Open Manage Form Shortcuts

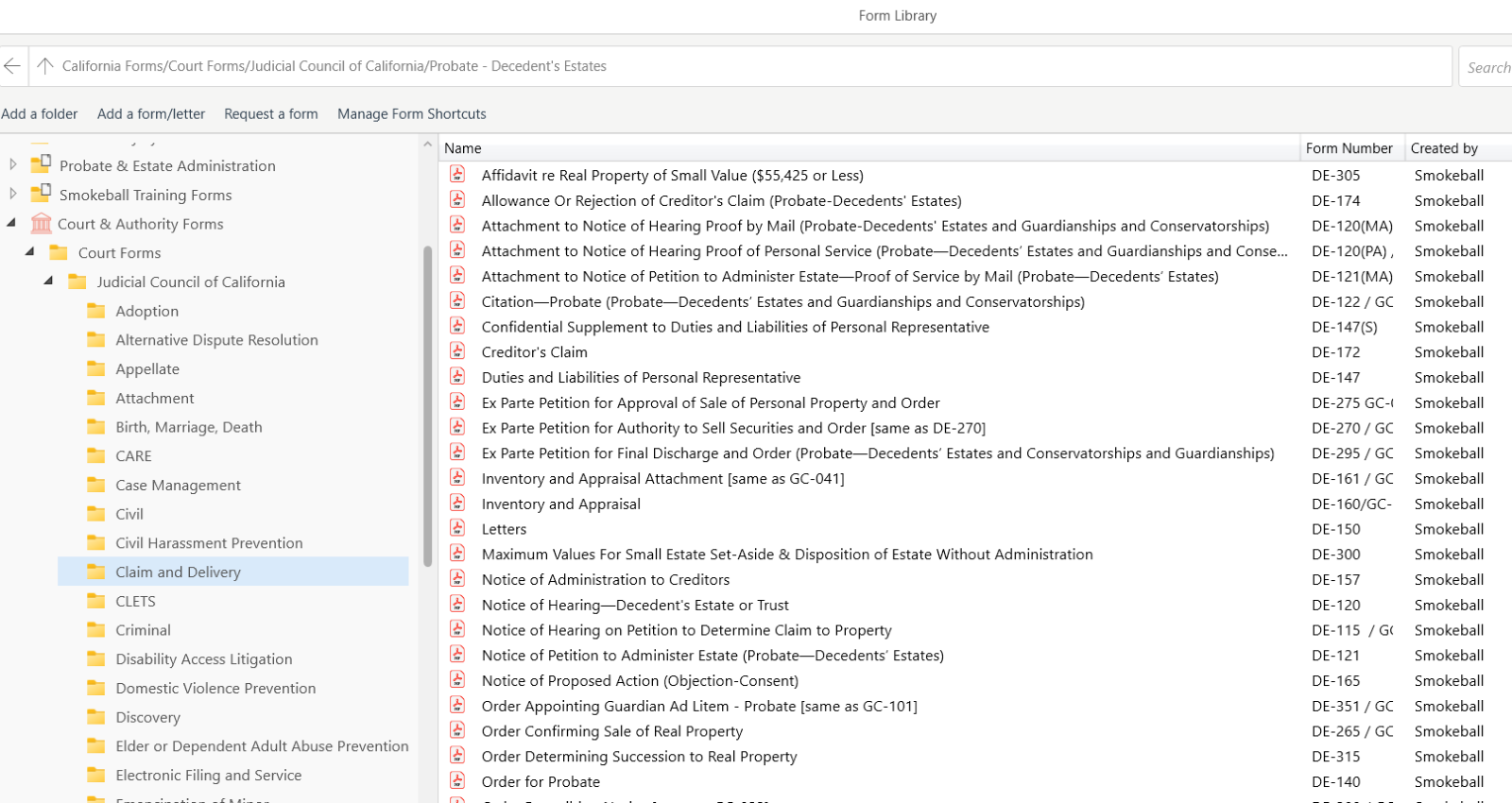[412, 114]
